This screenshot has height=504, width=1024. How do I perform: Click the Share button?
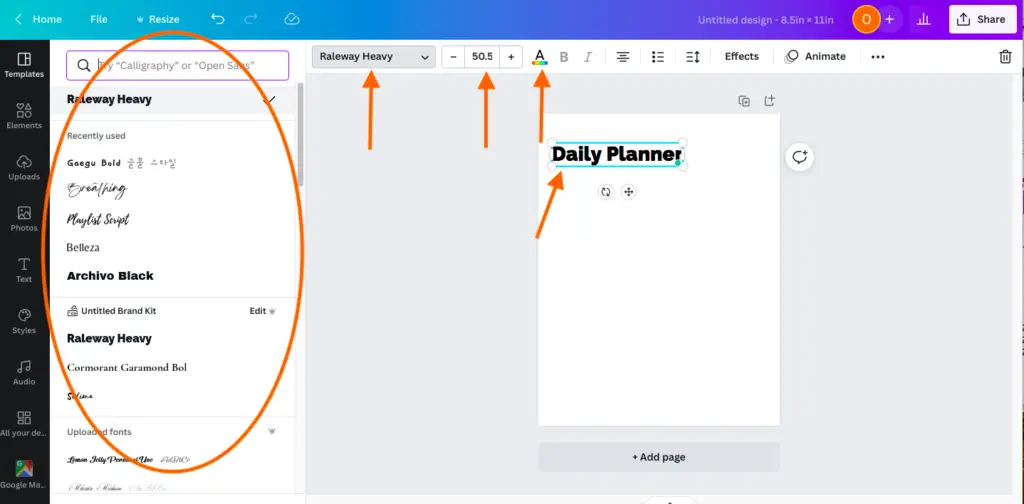tap(982, 20)
